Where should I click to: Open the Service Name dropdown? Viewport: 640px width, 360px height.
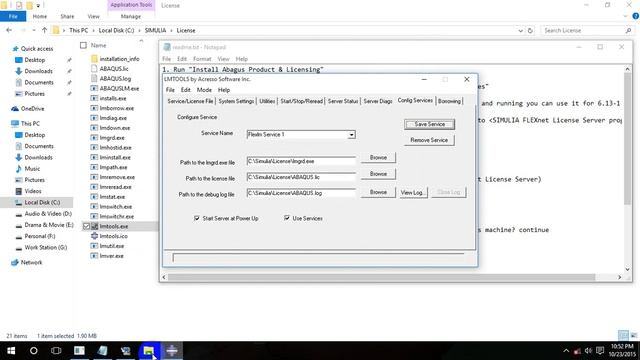click(351, 135)
